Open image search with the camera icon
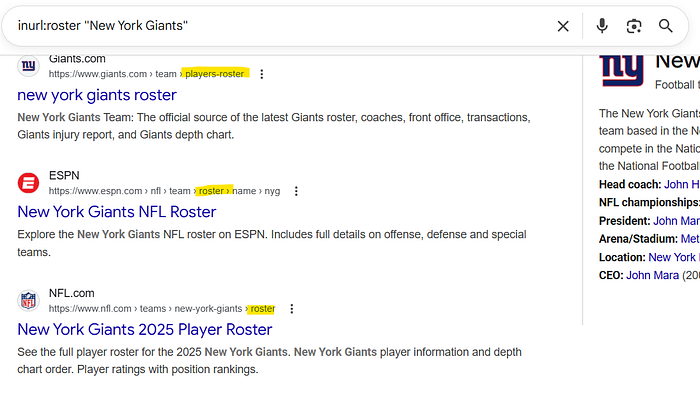This screenshot has height=403, width=700. pyautogui.click(x=634, y=26)
